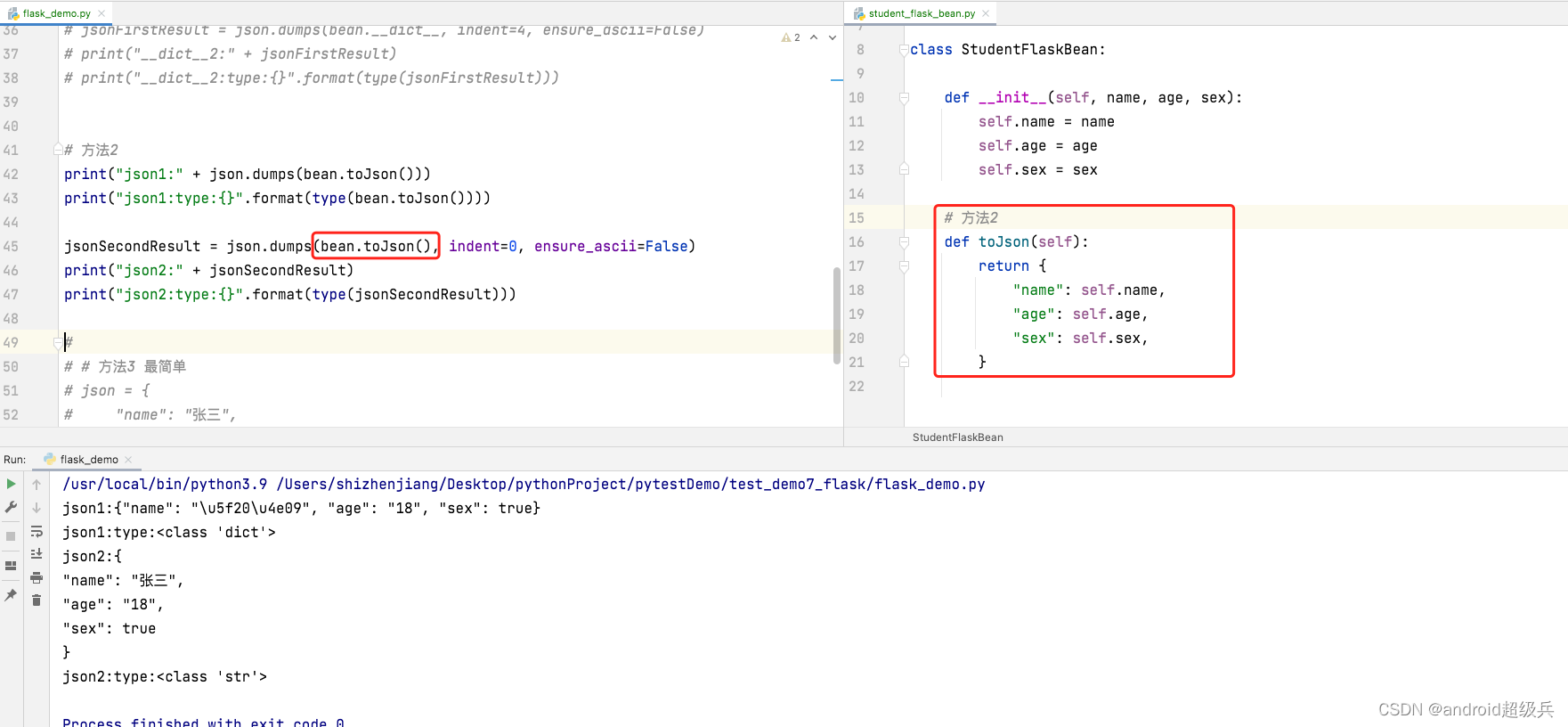Place cursor on jsonSecondResult assignment line
The width and height of the screenshot is (1568, 727).
coord(379,246)
